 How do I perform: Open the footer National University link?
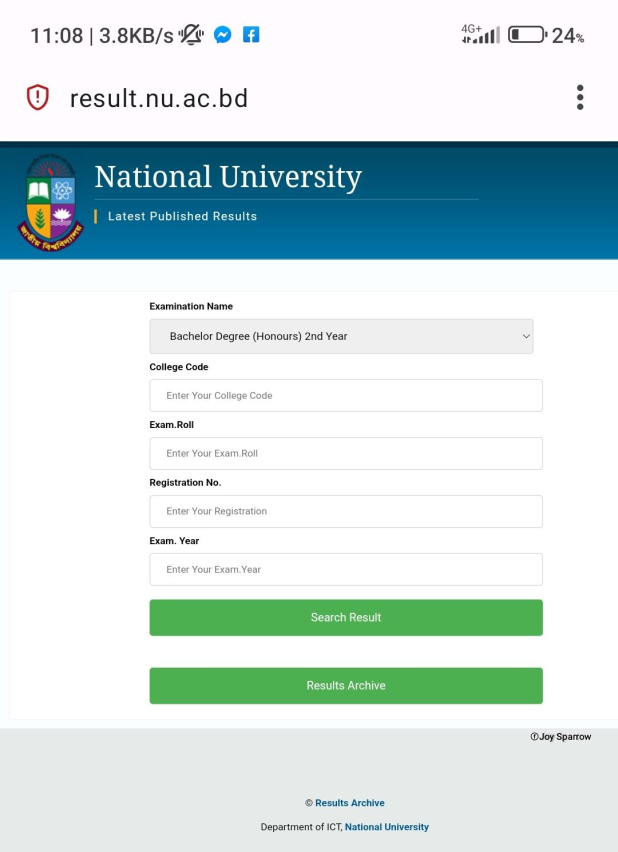coord(386,827)
